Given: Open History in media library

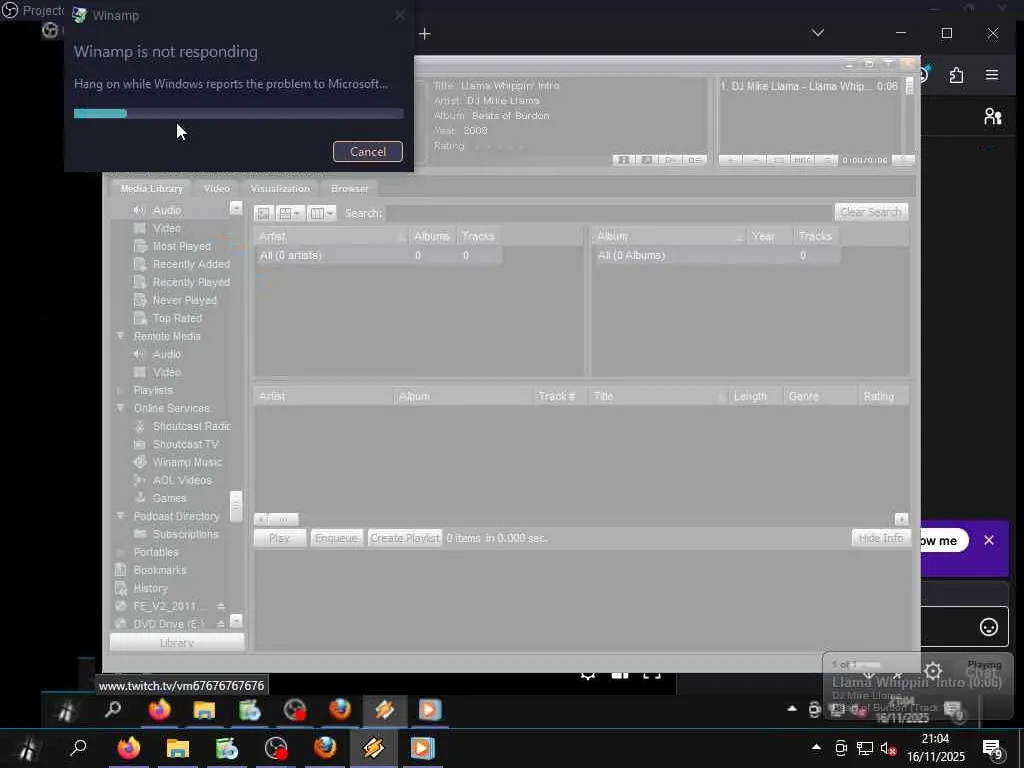Looking at the screenshot, I should click(x=150, y=588).
